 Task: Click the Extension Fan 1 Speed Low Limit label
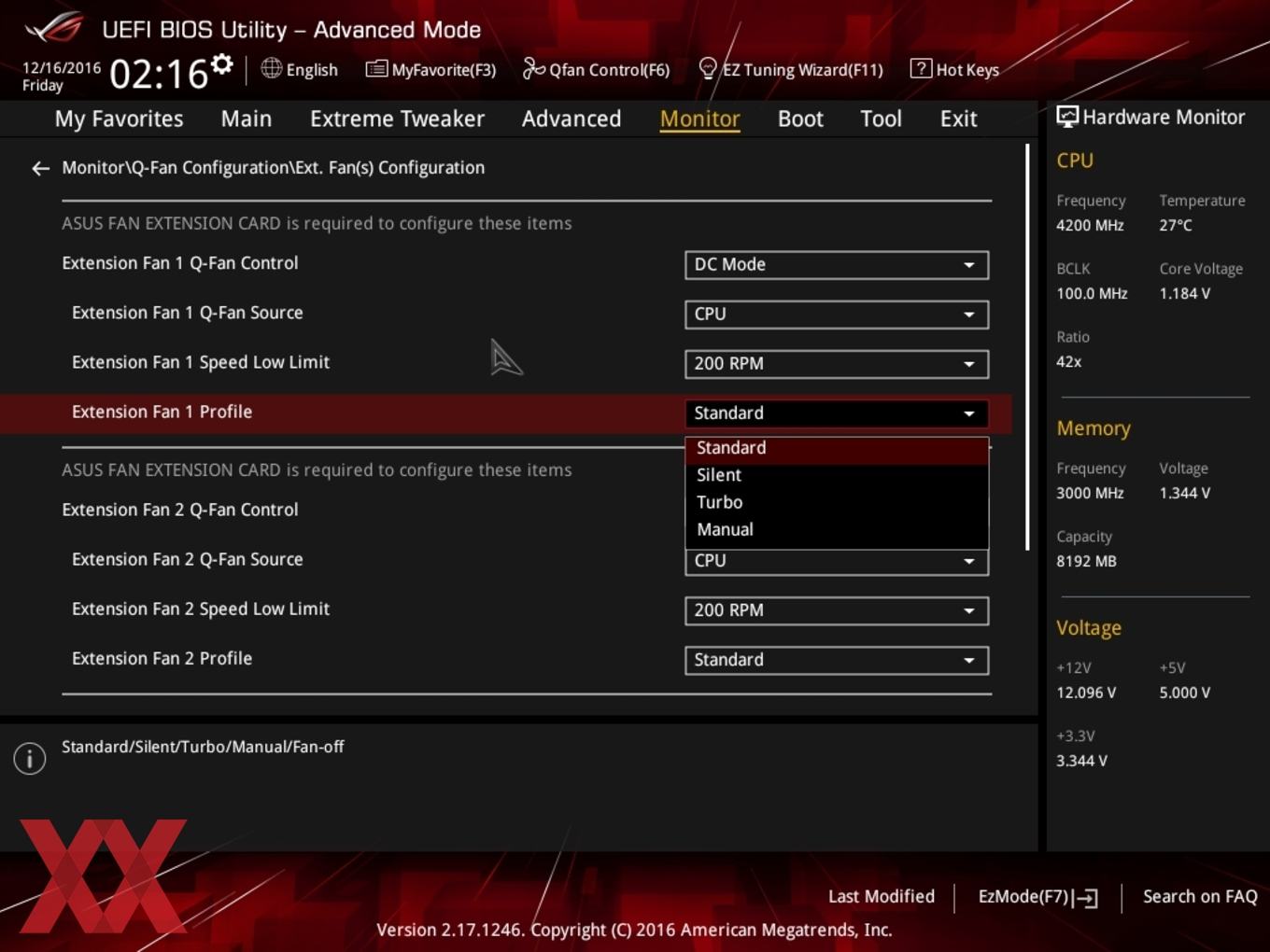[x=201, y=362]
